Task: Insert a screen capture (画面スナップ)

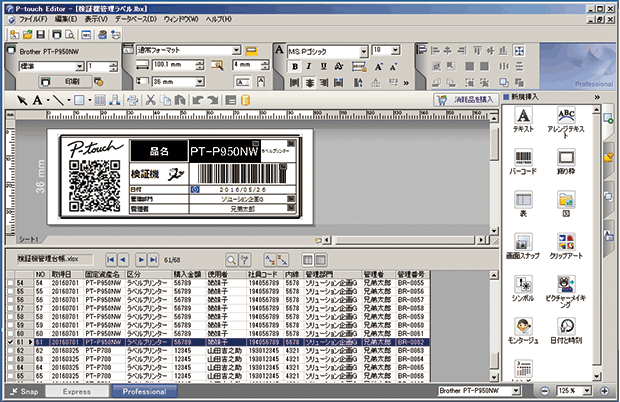Action: (x=523, y=246)
